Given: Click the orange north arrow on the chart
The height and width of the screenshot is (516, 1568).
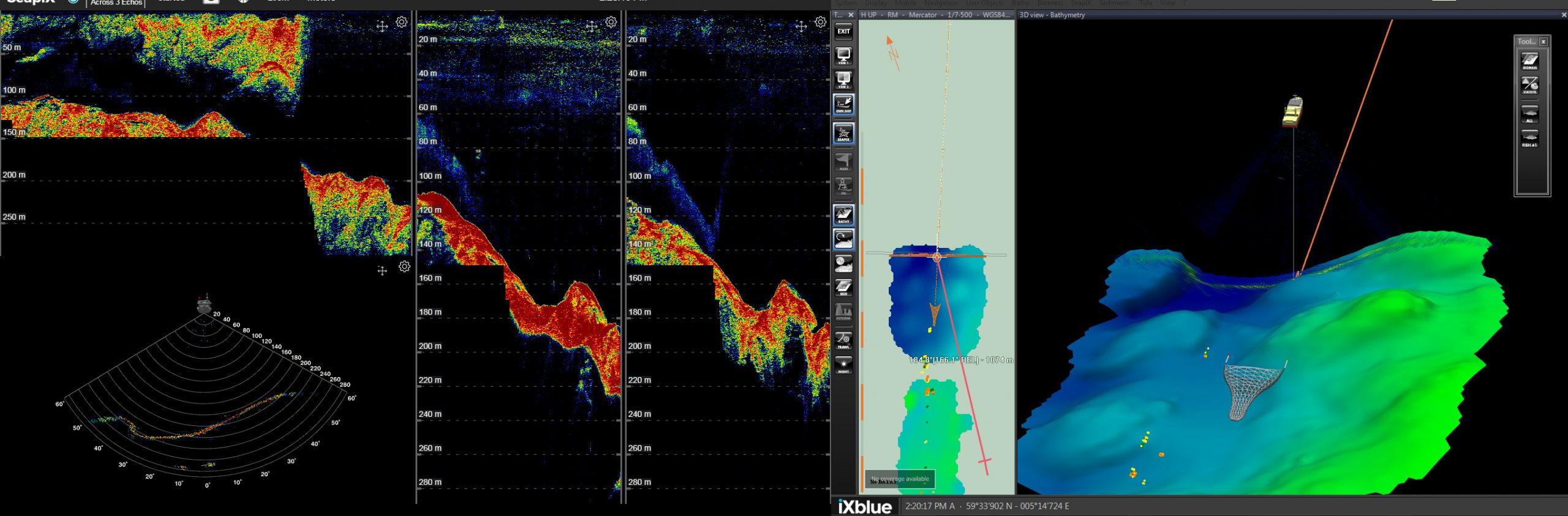Looking at the screenshot, I should click(x=892, y=53).
